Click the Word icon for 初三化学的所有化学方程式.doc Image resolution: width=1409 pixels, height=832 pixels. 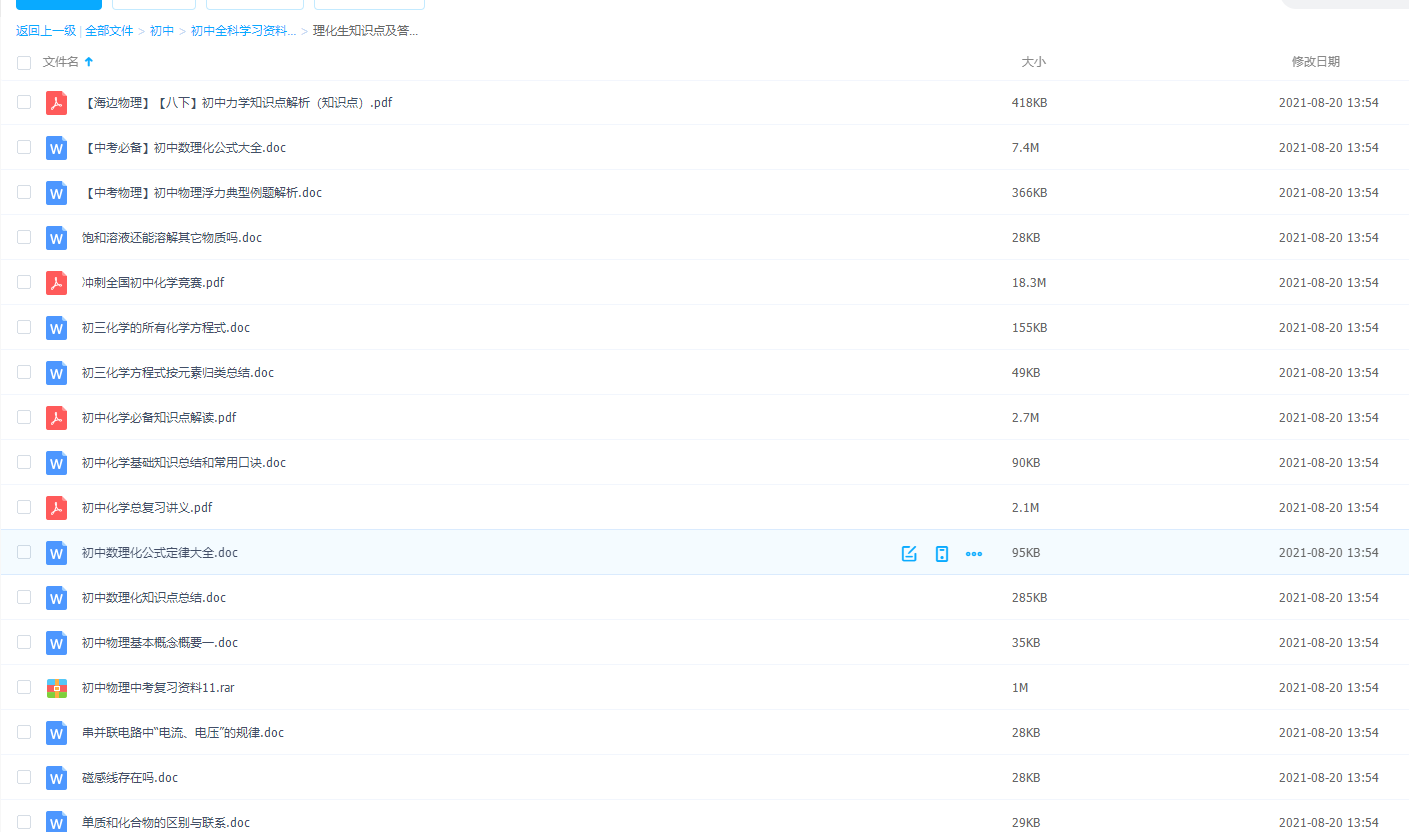[x=56, y=328]
